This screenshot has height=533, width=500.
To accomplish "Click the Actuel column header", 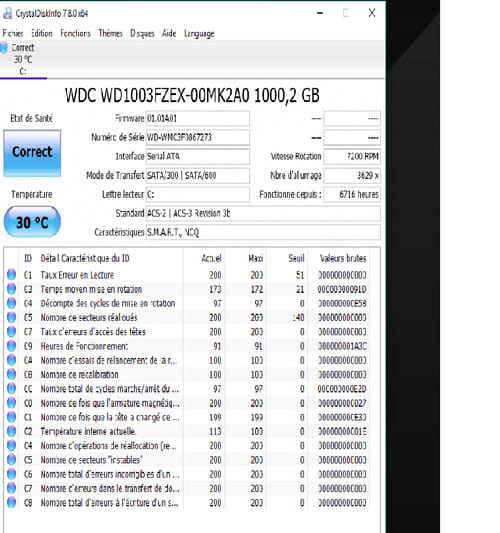I will coord(211,258).
